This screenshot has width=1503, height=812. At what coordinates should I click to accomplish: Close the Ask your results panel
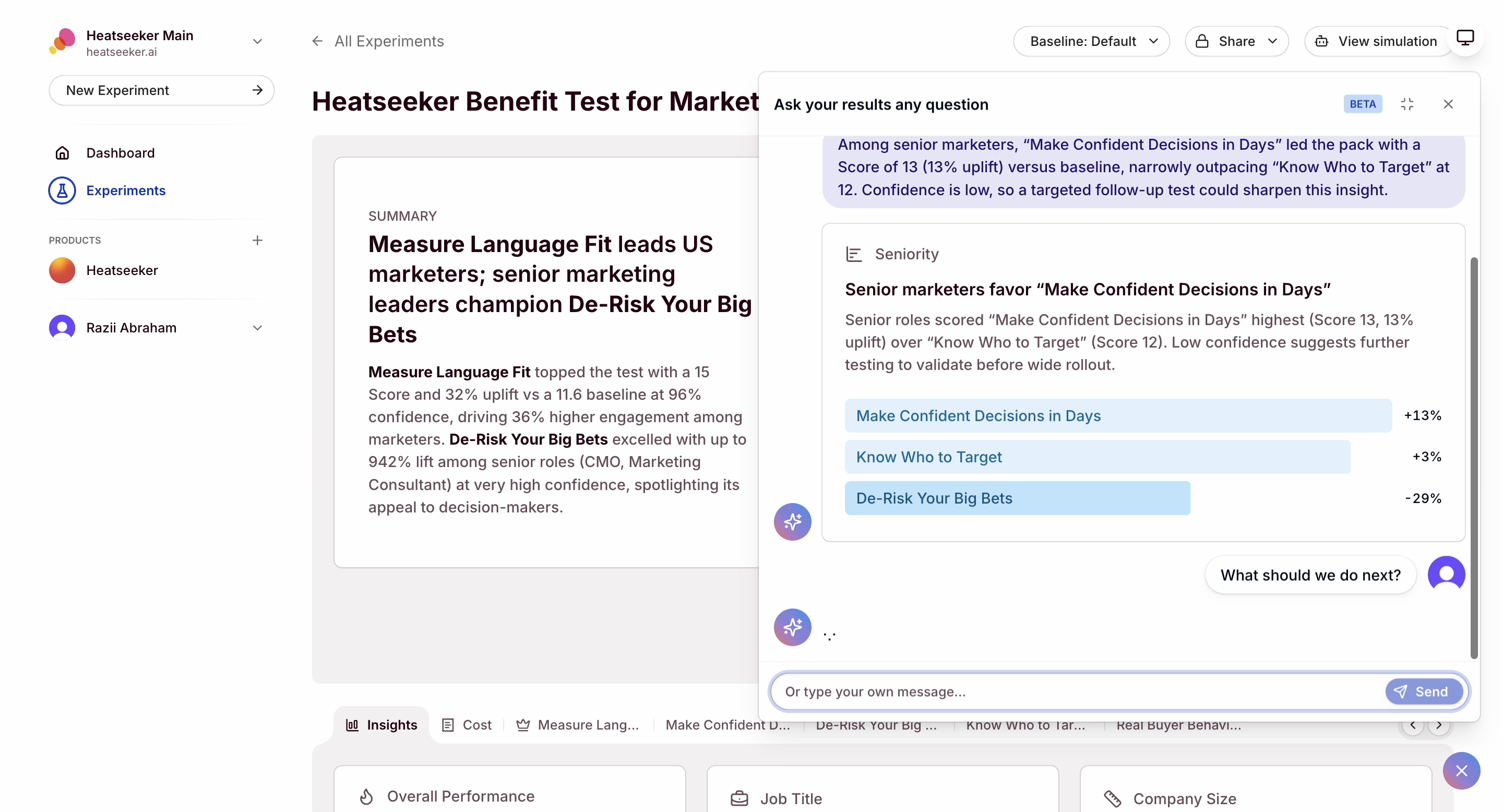coord(1448,104)
